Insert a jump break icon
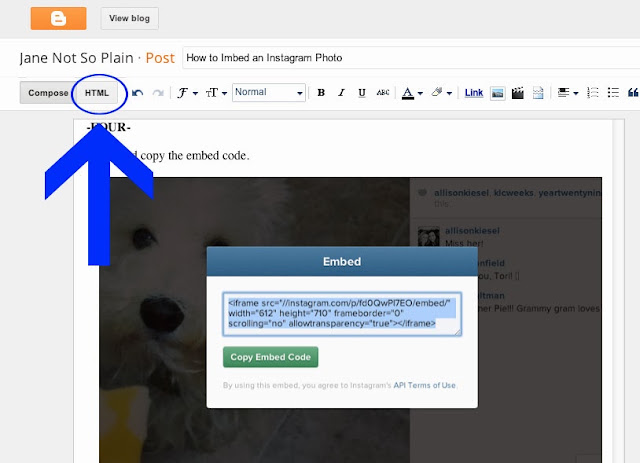 (538, 93)
